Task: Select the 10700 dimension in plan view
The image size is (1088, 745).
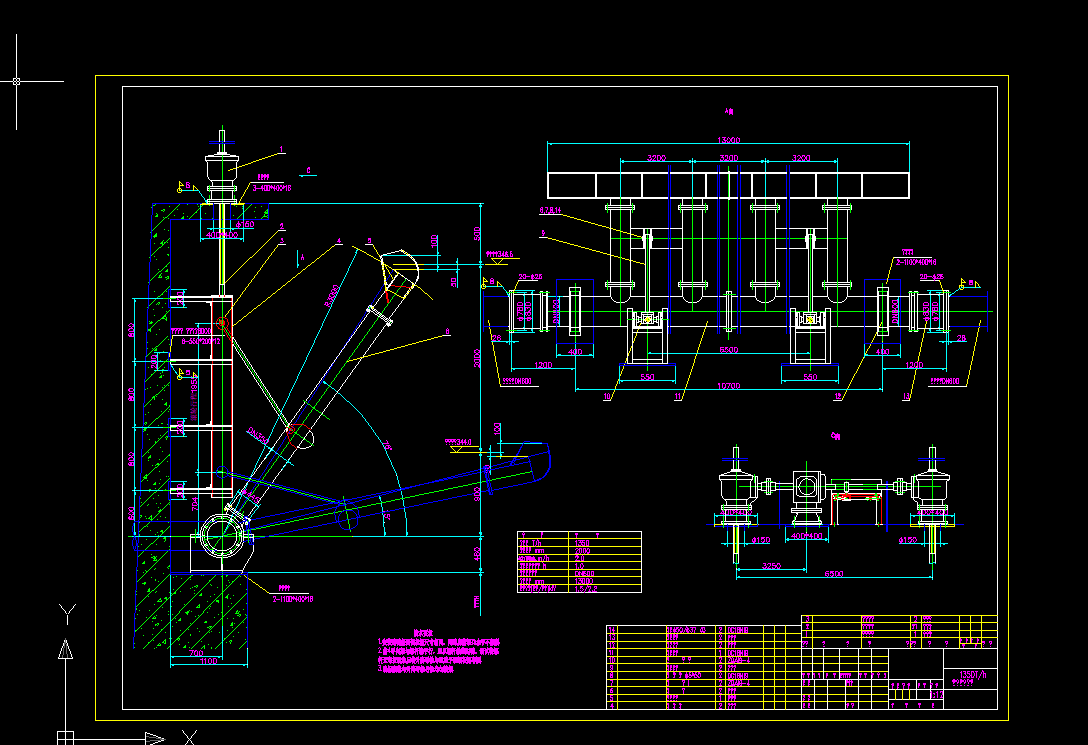Action: (x=728, y=386)
